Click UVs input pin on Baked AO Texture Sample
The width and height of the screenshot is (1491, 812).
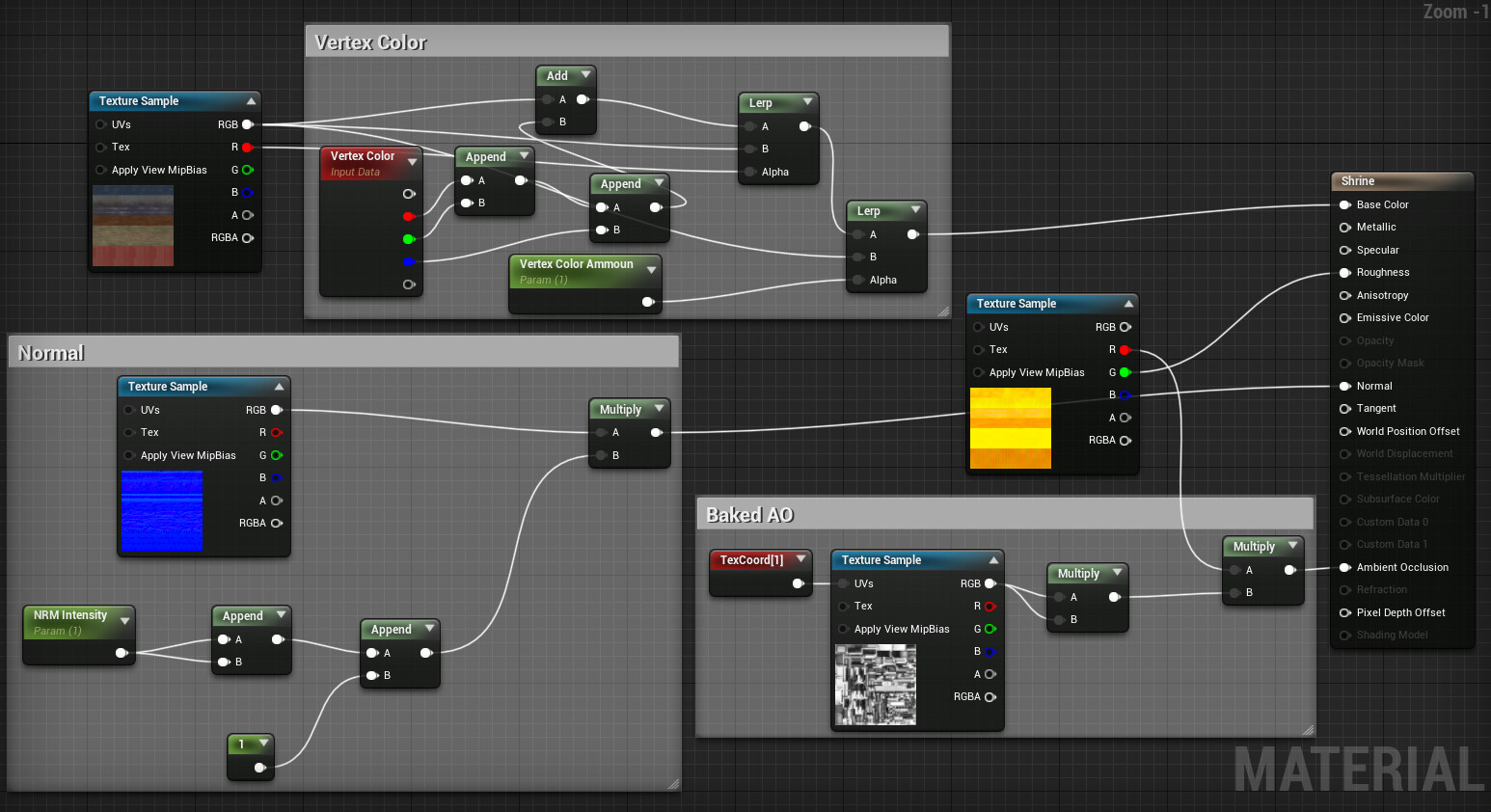pos(843,583)
